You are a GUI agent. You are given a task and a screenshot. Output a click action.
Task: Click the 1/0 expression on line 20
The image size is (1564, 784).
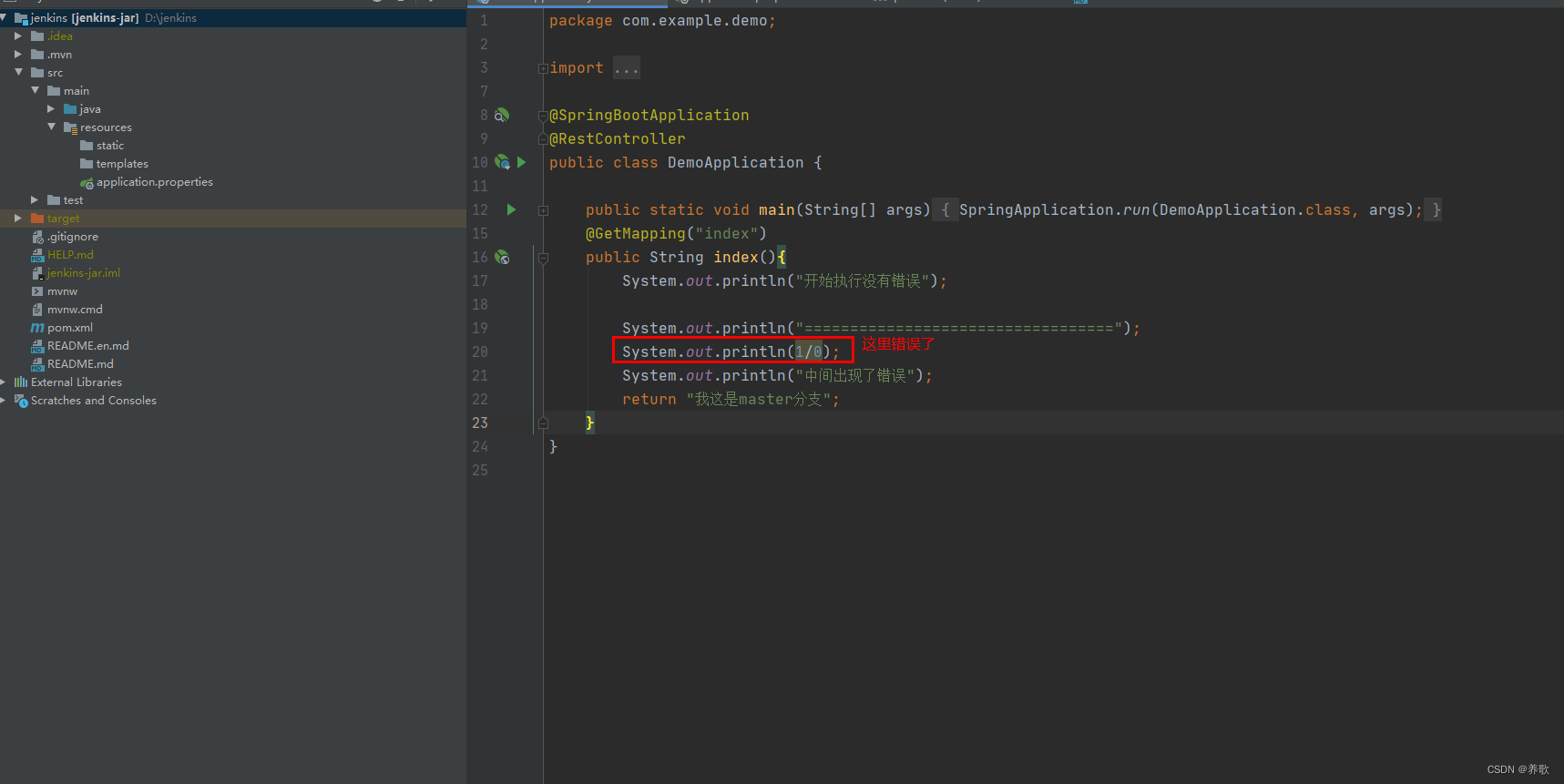(809, 352)
